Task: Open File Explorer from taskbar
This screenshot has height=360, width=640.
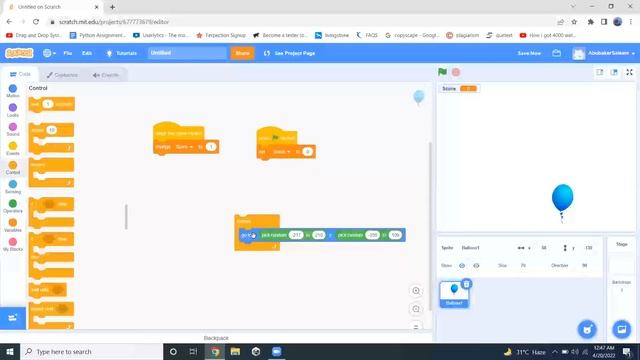Action: point(235,351)
